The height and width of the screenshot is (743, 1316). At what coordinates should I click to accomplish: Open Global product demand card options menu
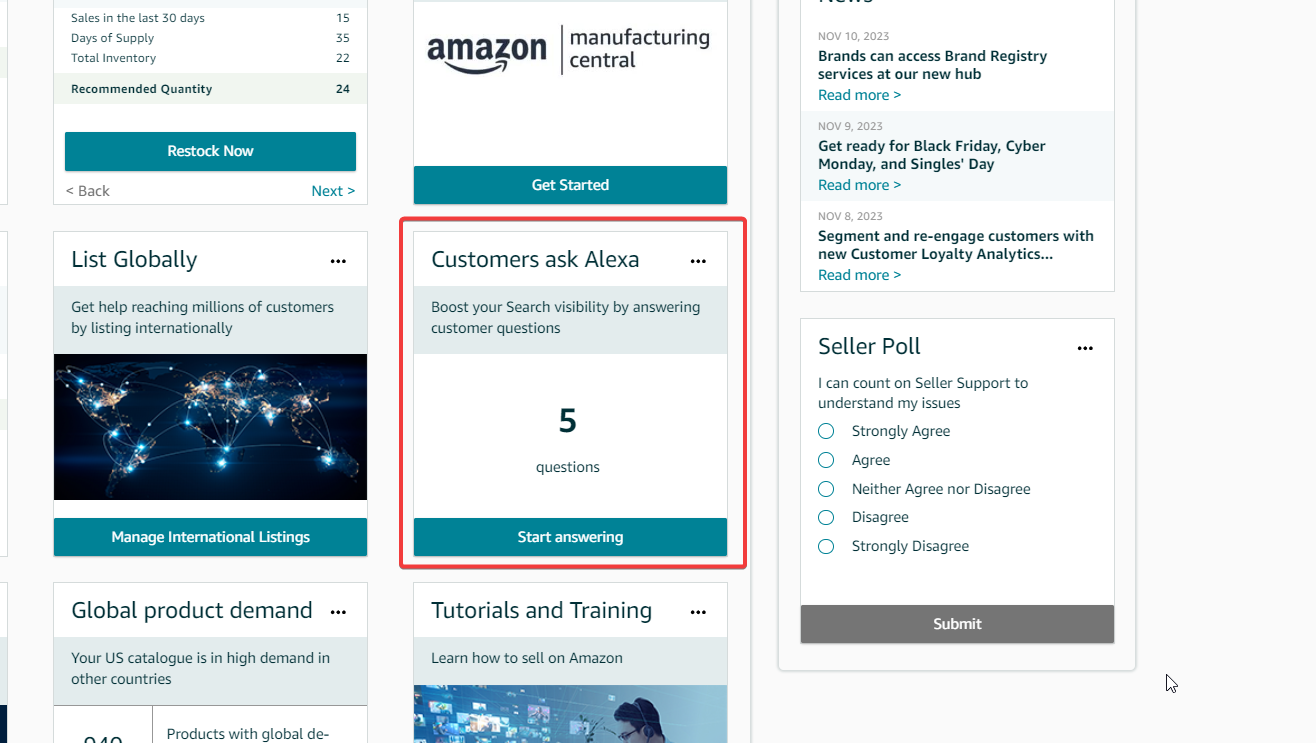pos(338,612)
